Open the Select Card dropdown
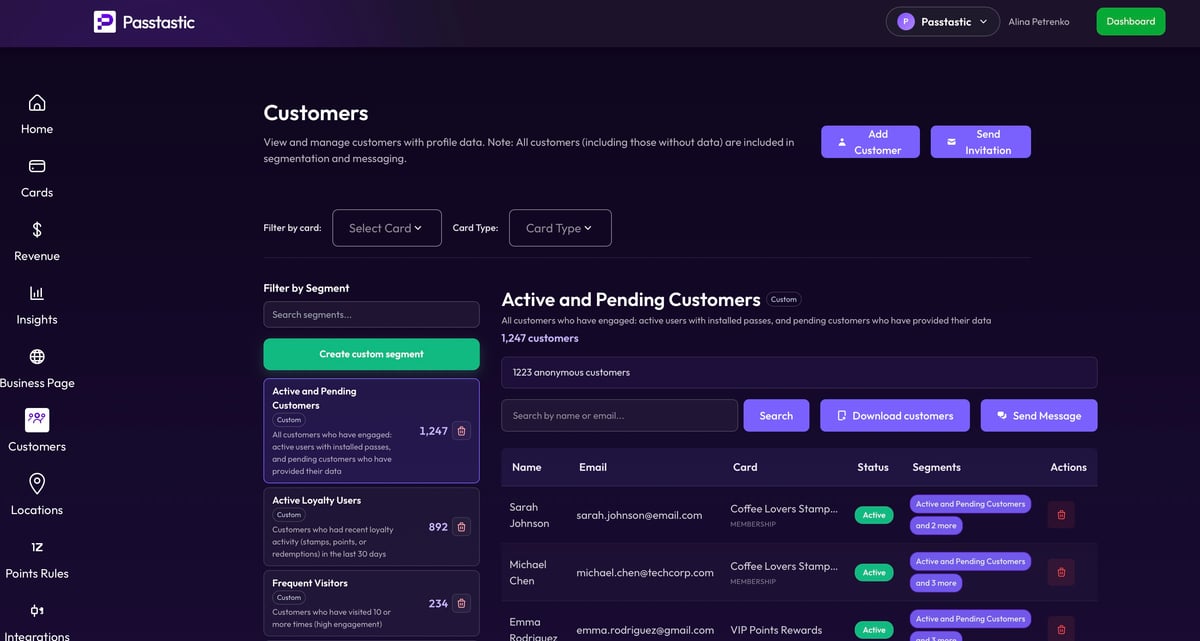Viewport: 1200px width, 641px height. coord(386,227)
